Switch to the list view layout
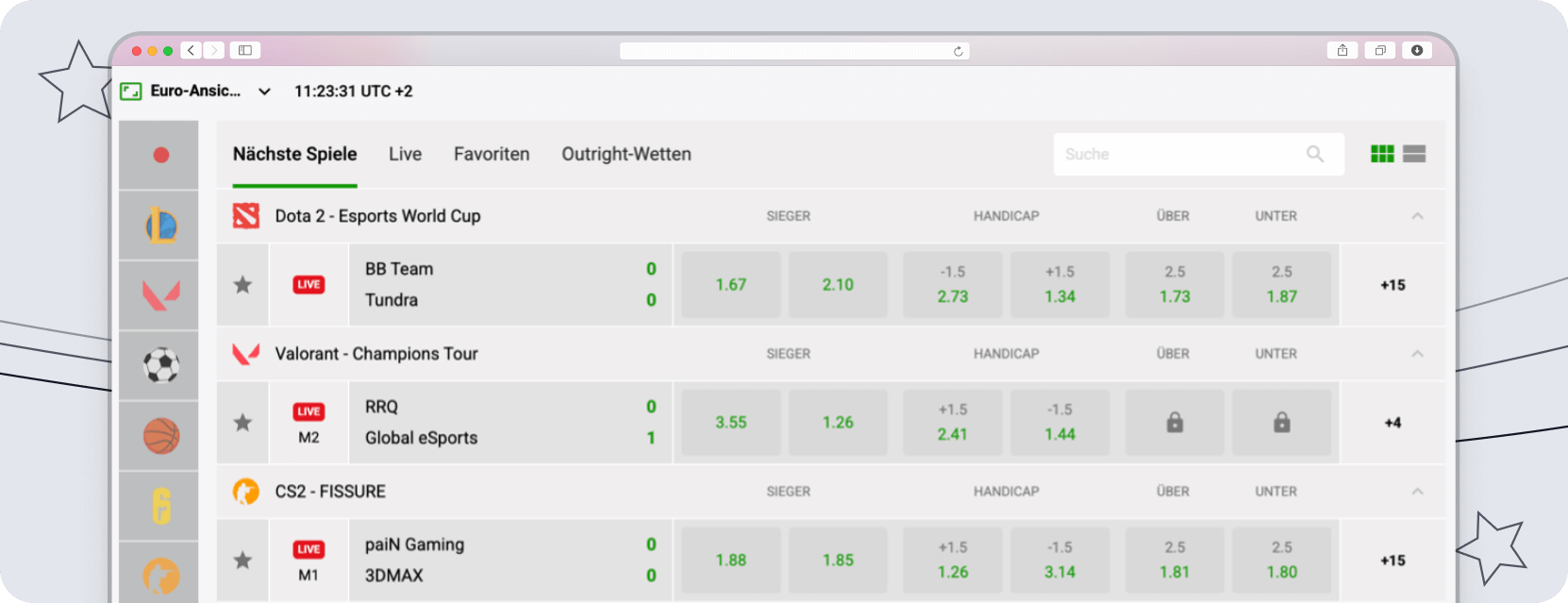The width and height of the screenshot is (1568, 603). [1414, 154]
